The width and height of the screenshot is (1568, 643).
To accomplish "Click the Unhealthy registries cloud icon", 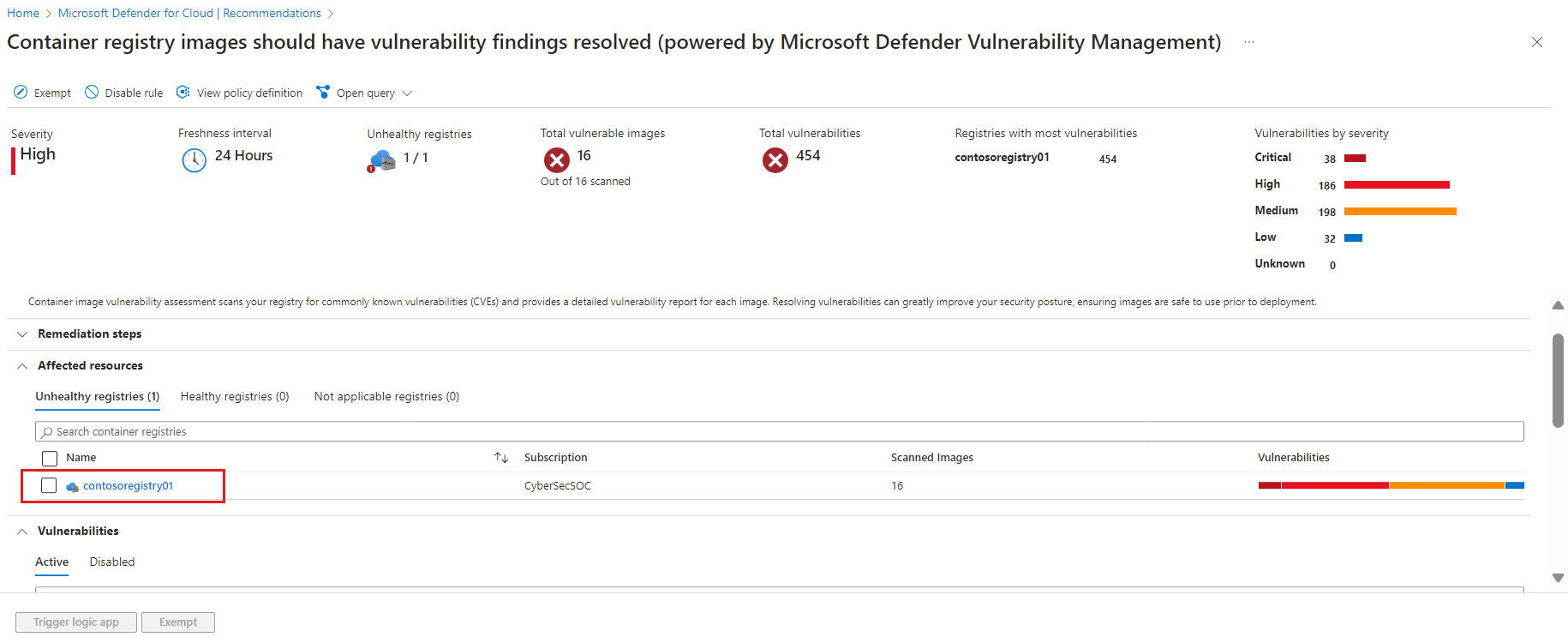I will 382,160.
